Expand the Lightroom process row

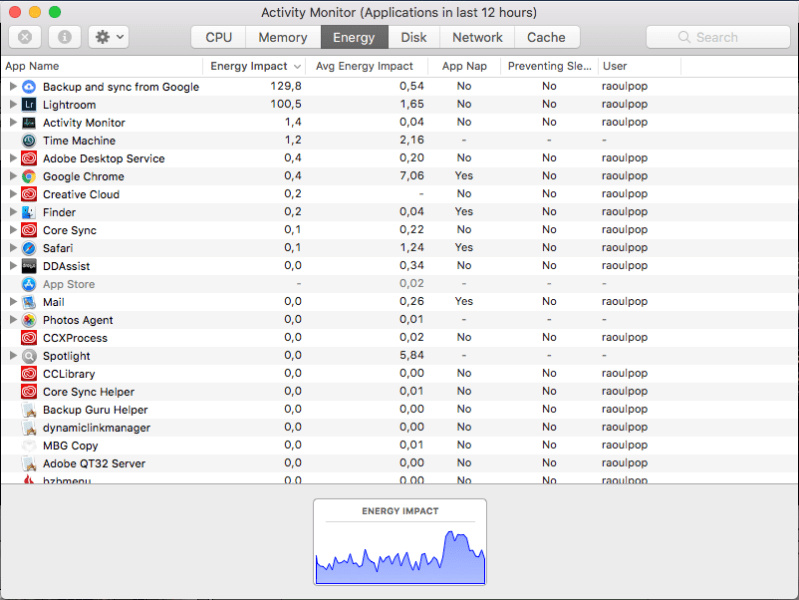13,105
